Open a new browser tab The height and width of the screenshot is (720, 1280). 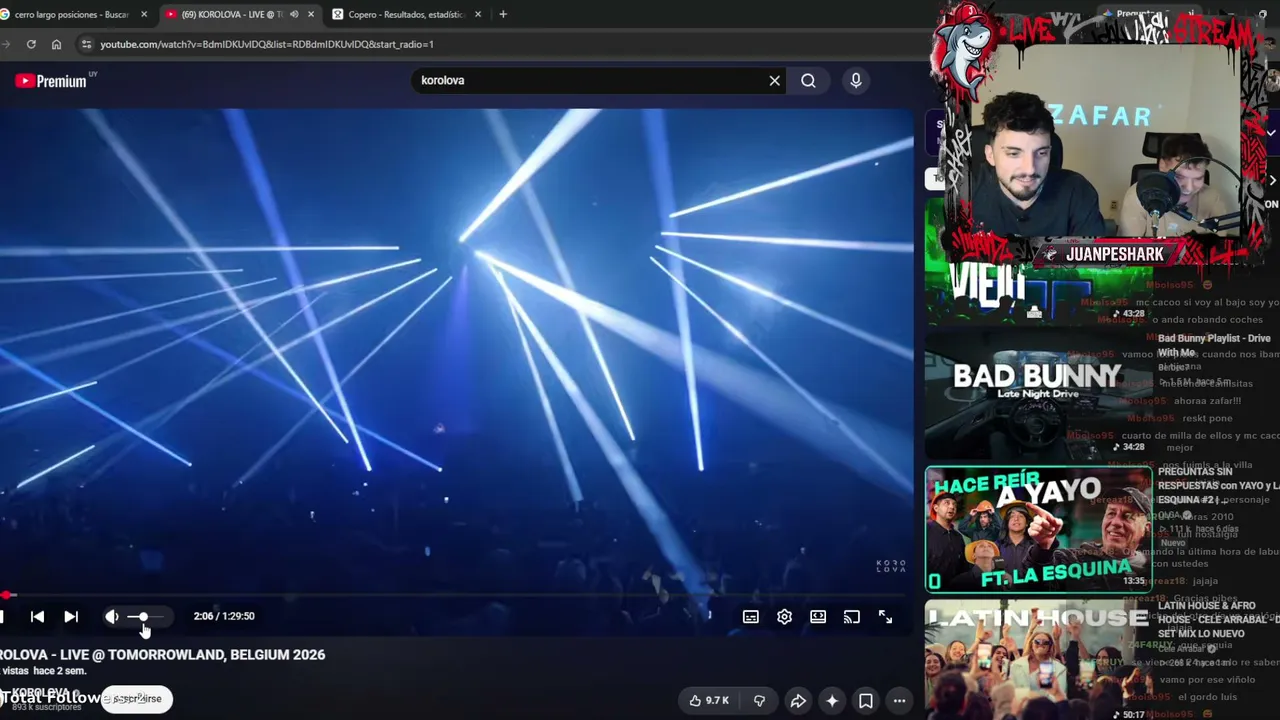[503, 15]
